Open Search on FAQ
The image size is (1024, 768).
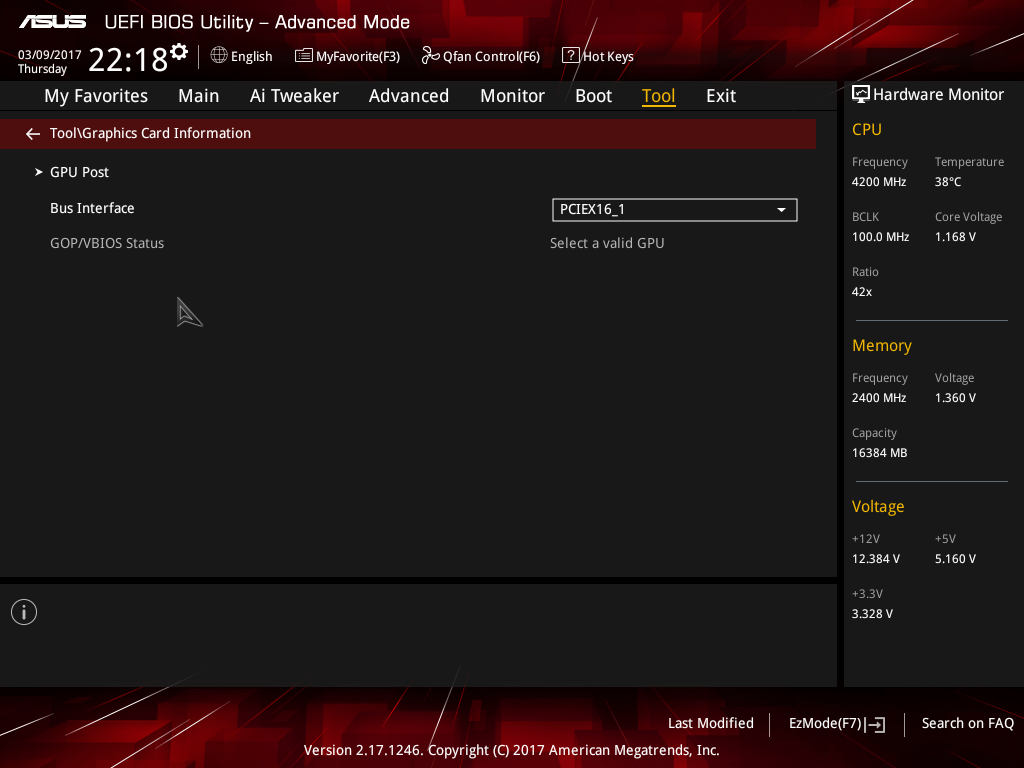968,724
